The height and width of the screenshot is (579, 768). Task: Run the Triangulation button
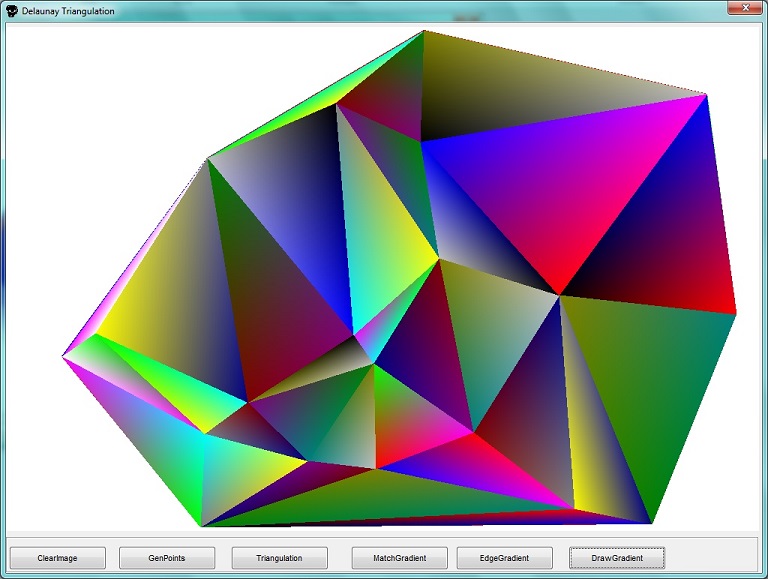point(280,558)
